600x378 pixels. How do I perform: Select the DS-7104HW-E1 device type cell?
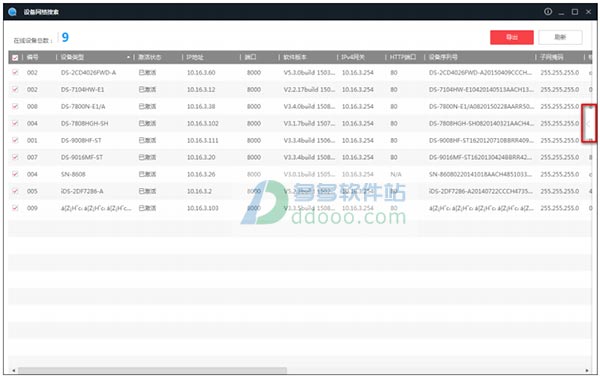coord(82,89)
